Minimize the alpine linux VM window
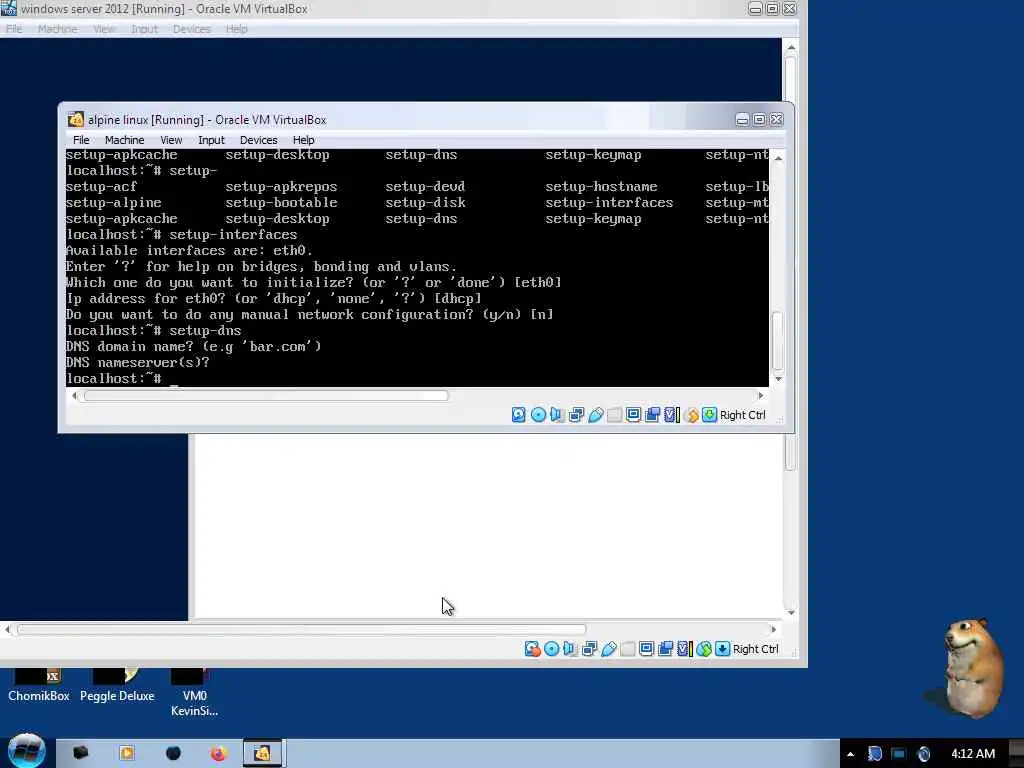 [x=742, y=120]
